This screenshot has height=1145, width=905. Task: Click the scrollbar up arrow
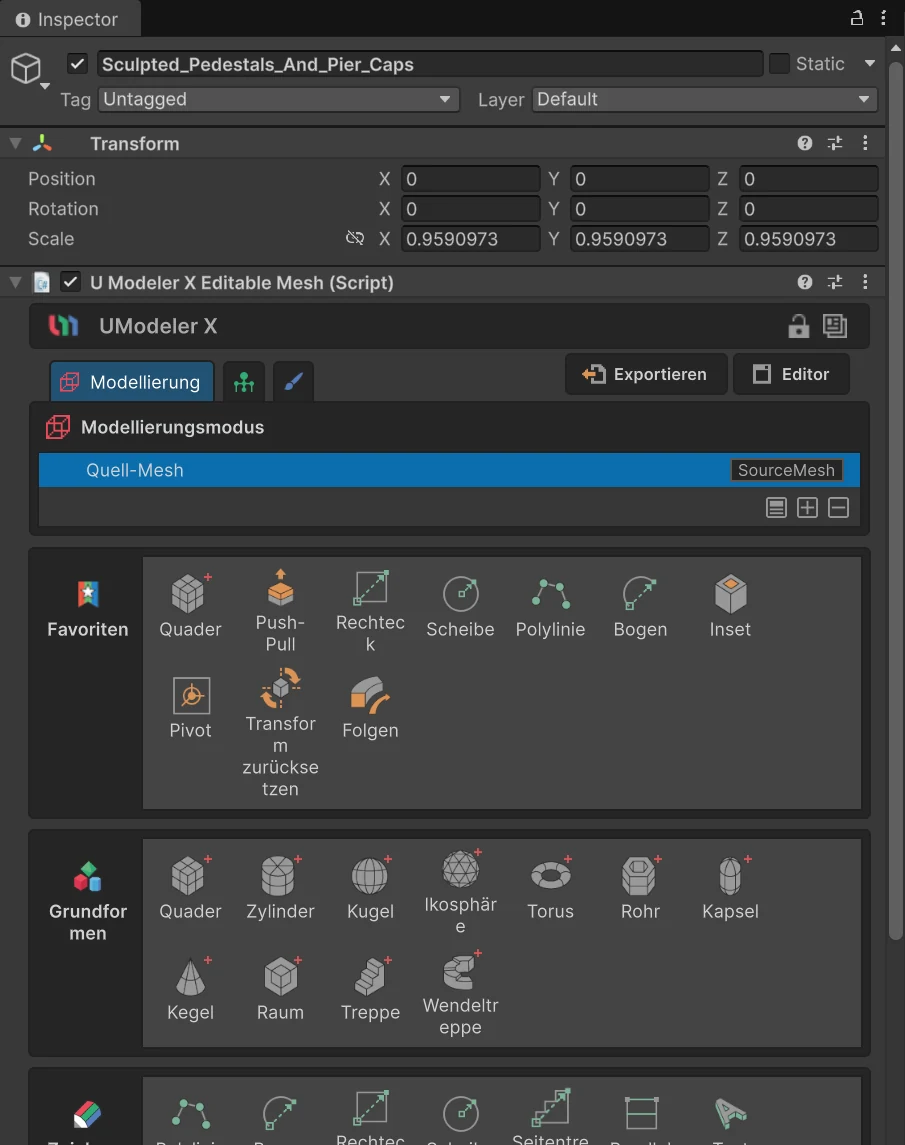pos(896,48)
